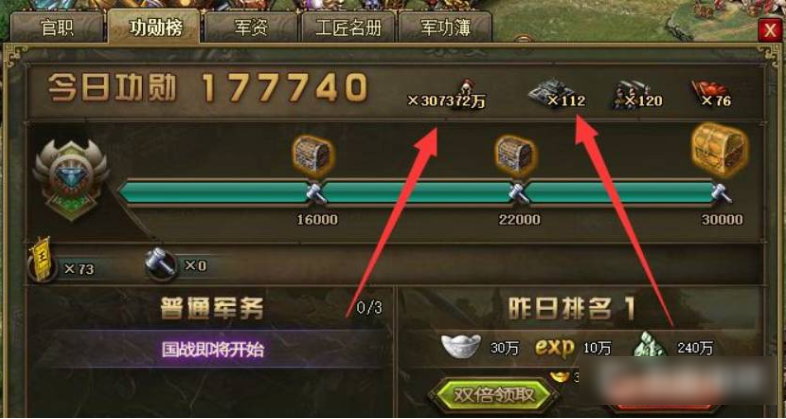Open the treasure chest at 16000 merit
786x419 pixels.
pos(313,155)
